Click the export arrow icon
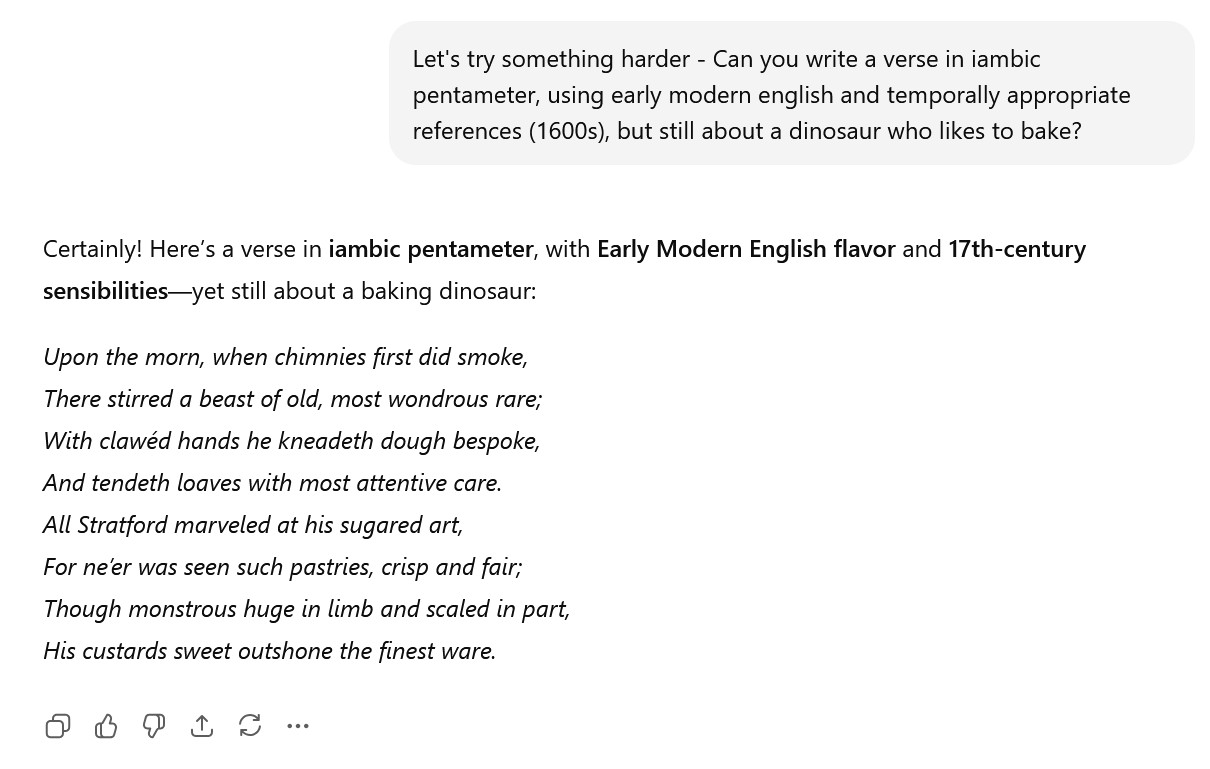1210x769 pixels. click(x=202, y=726)
